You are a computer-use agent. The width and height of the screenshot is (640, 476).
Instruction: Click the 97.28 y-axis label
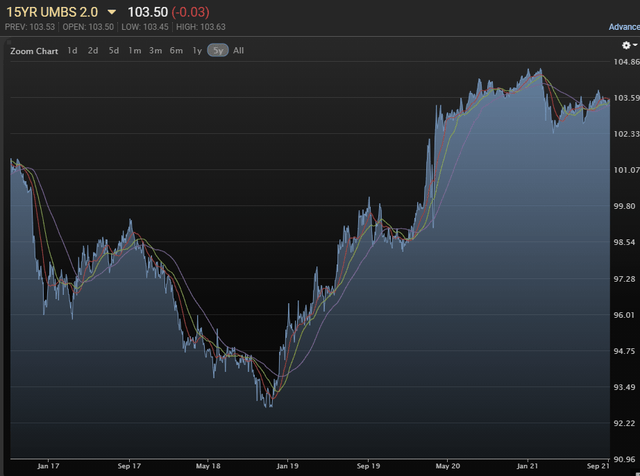pos(624,279)
